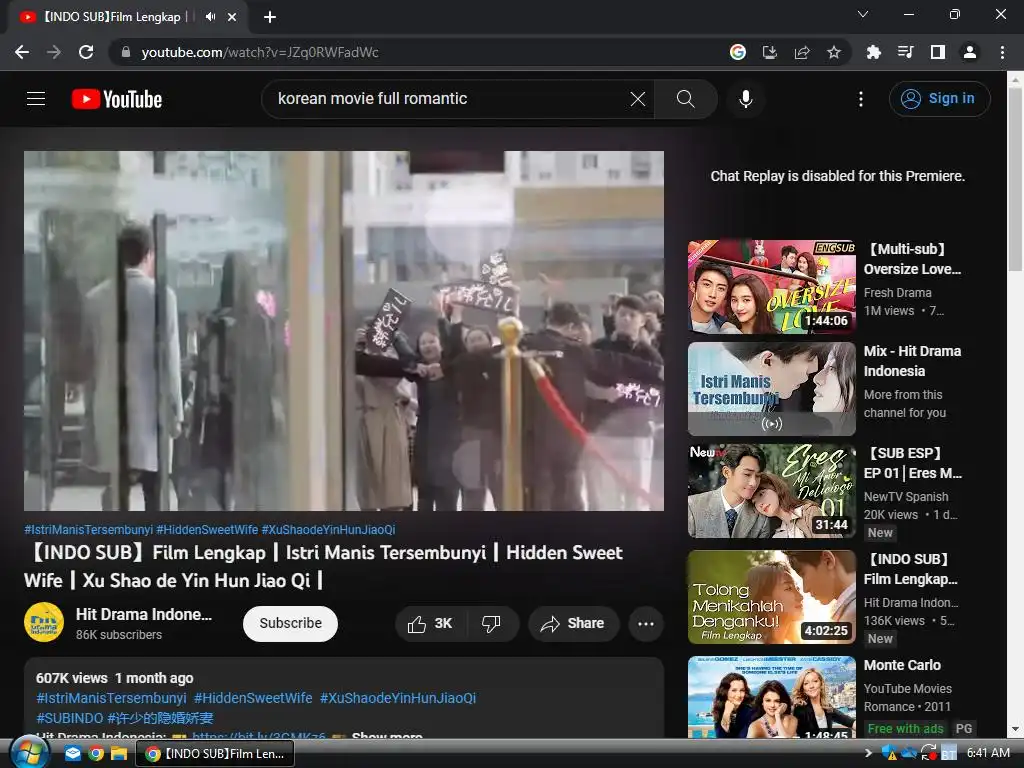Open more actions ellipsis under video
This screenshot has width=1024, height=768.
[645, 624]
